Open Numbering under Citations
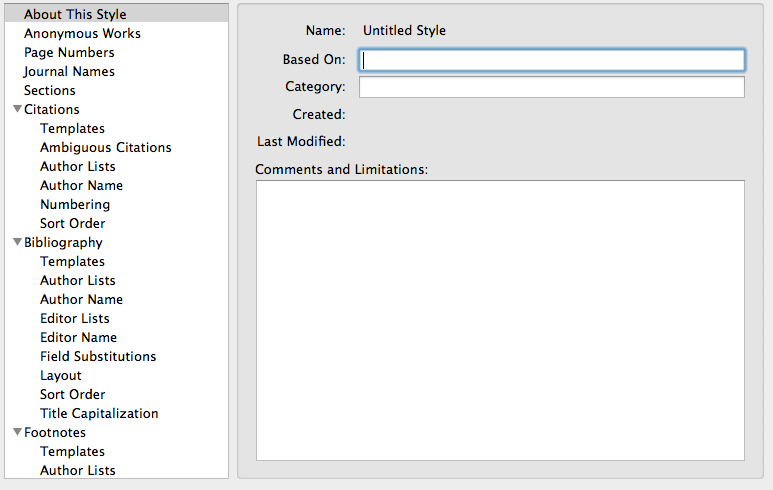This screenshot has height=490, width=773. click(x=75, y=204)
